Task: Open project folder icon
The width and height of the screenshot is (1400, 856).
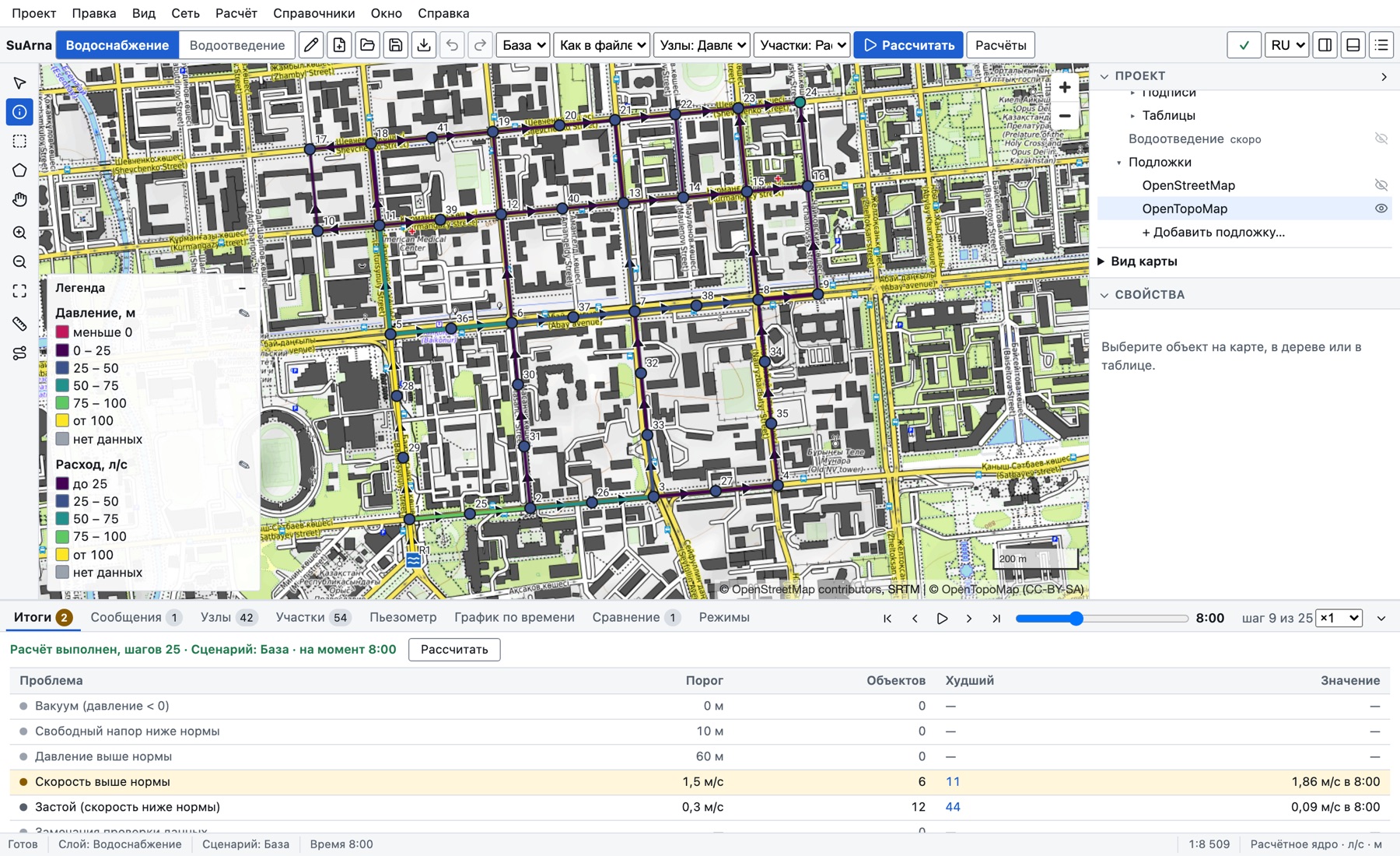Action: click(367, 45)
